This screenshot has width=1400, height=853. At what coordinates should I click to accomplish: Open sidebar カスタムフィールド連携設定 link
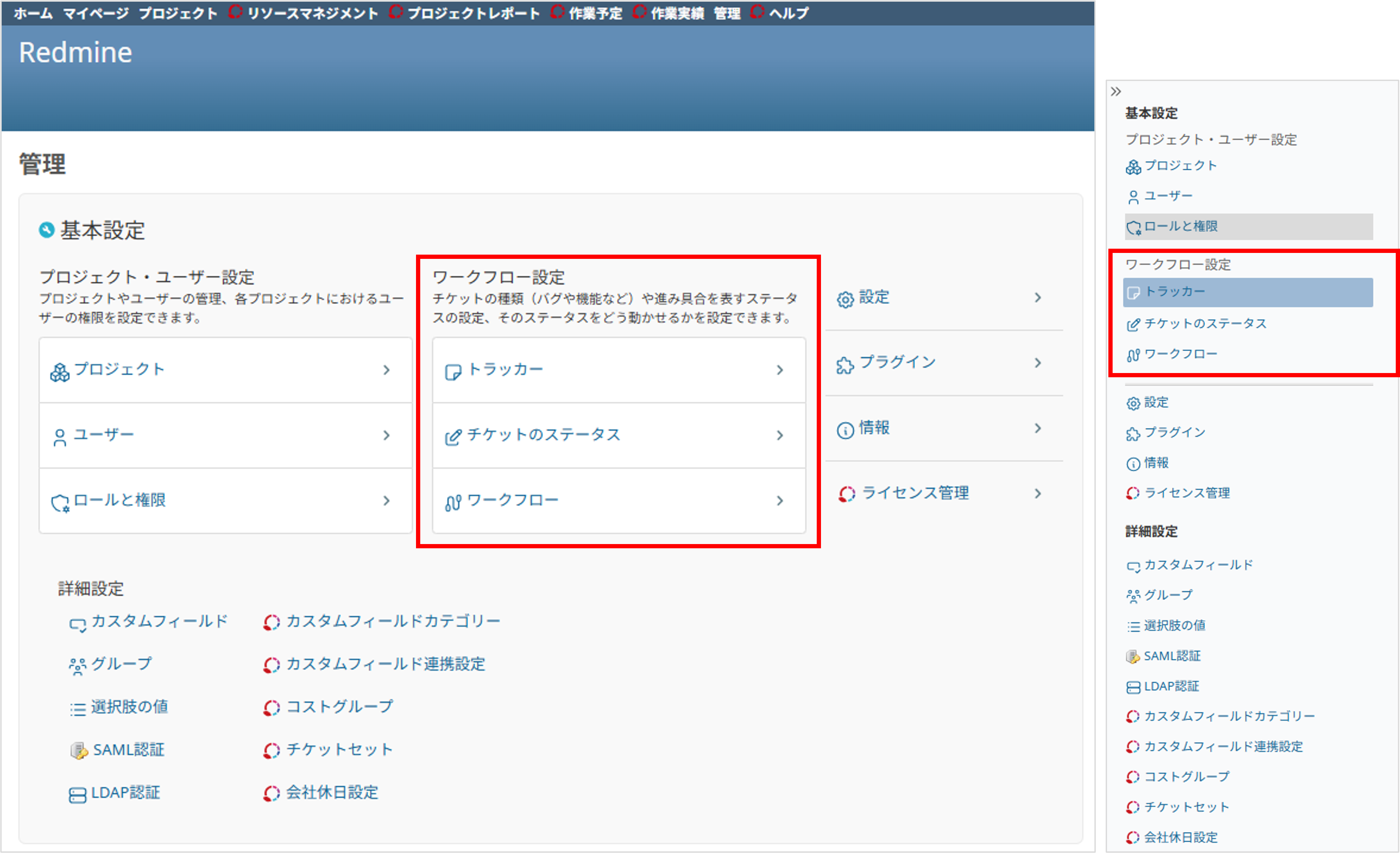(1223, 747)
